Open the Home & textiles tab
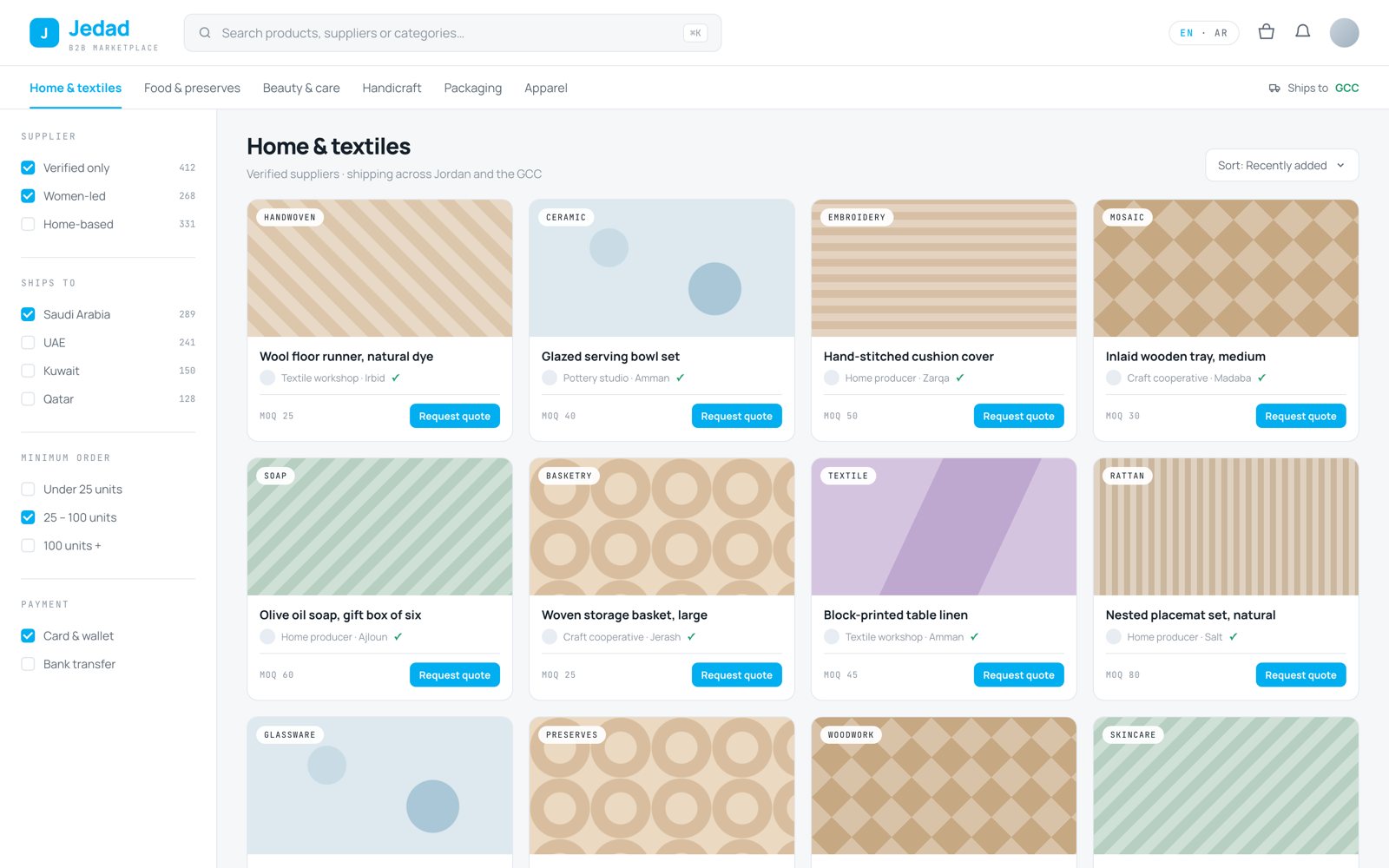This screenshot has width=1389, height=868. click(76, 88)
